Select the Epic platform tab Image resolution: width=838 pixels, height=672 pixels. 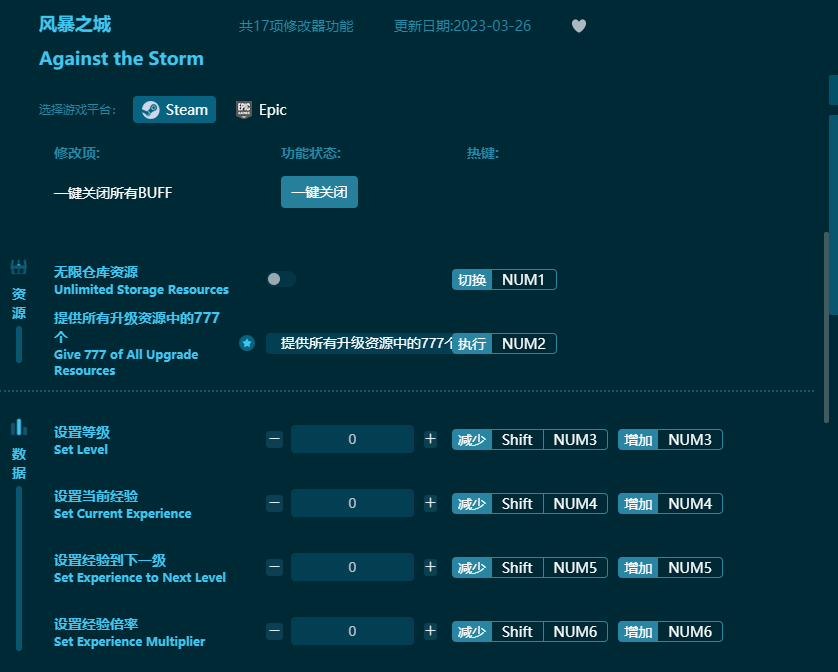(261, 110)
